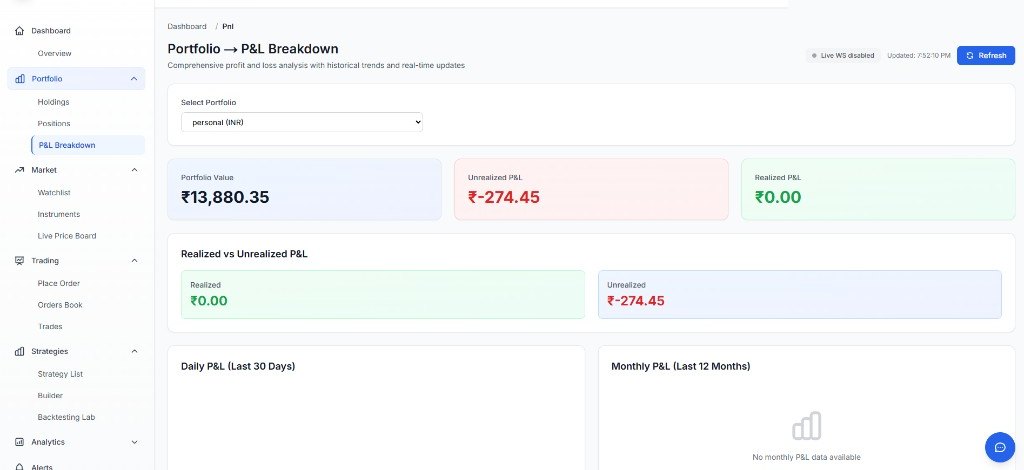1024x470 pixels.
Task: Open the Orders Book
Action: pos(60,305)
